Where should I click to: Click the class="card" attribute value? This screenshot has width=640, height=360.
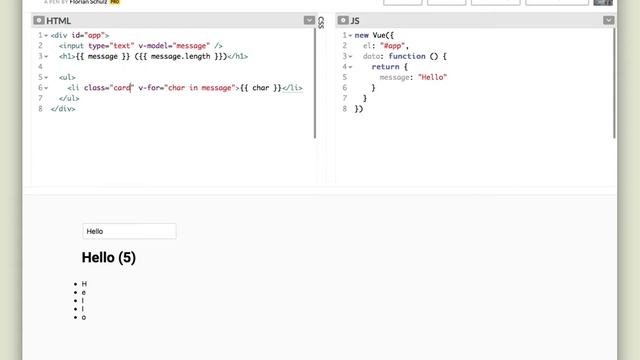coord(122,88)
